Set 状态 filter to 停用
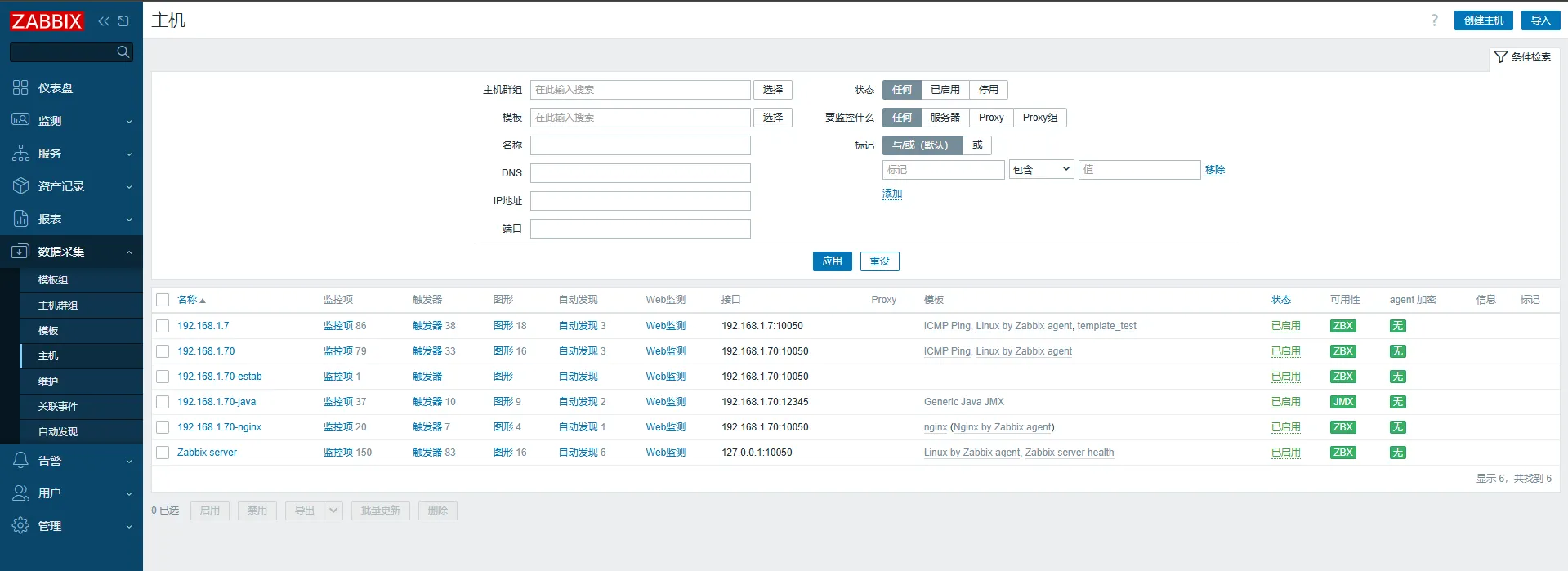The width and height of the screenshot is (1568, 571). coord(989,90)
